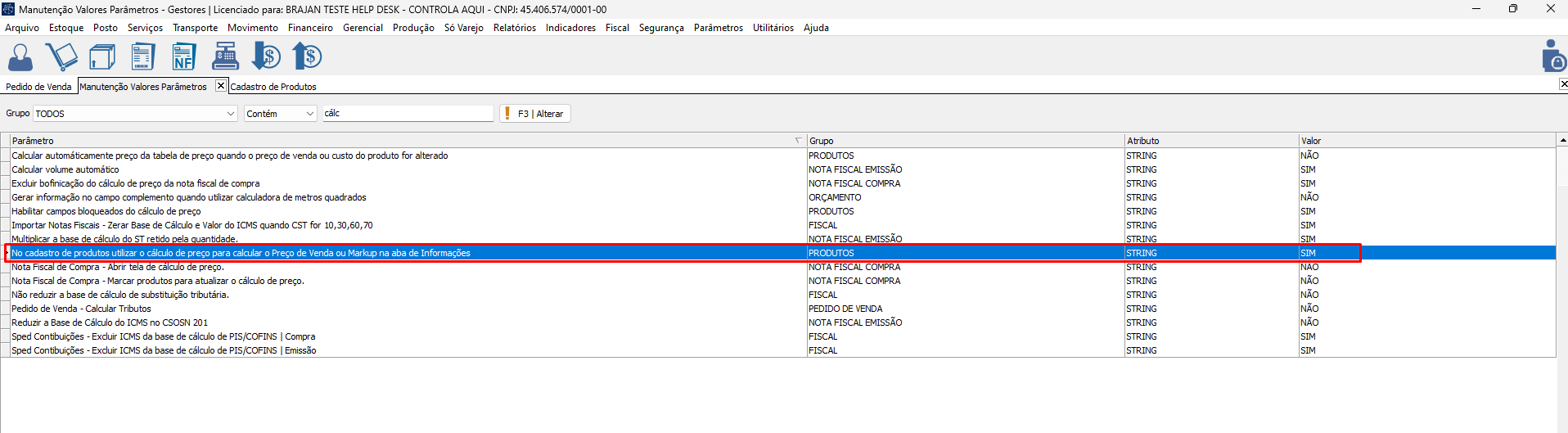Click the scrollbar up arrow in grid
Viewport: 1568px width, 433px height.
click(1562, 141)
